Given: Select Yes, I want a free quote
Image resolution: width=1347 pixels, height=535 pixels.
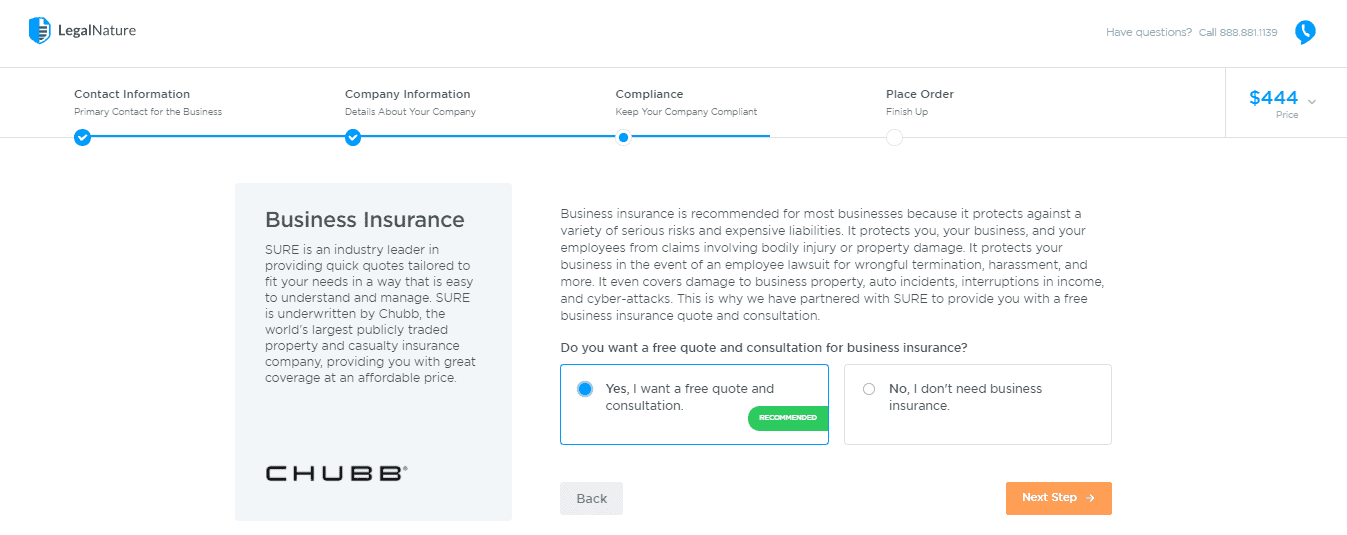Looking at the screenshot, I should click(585, 389).
